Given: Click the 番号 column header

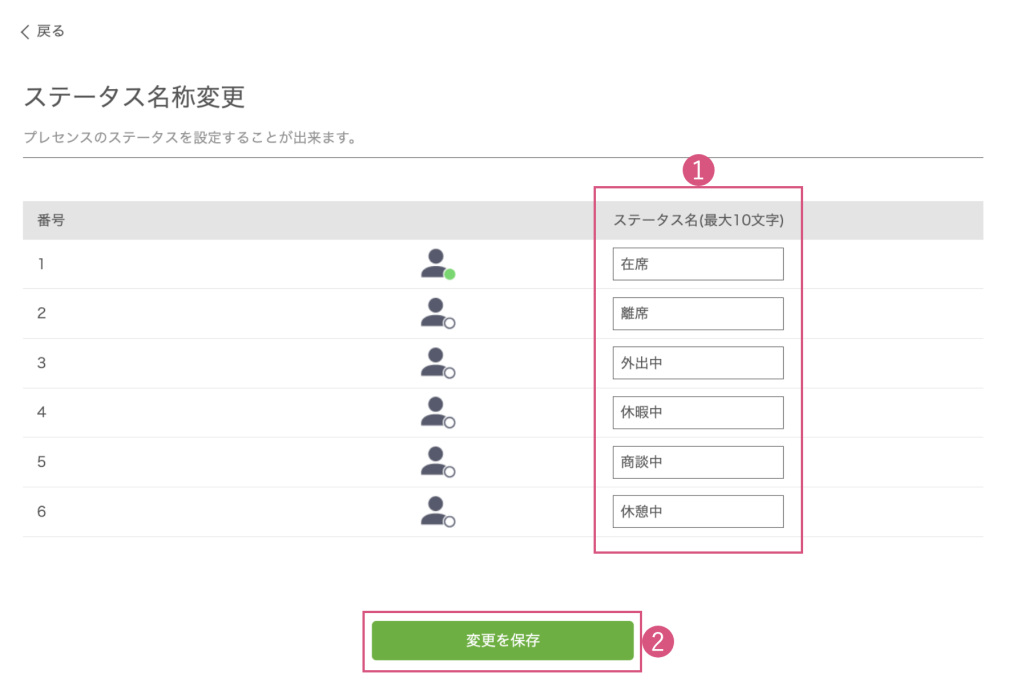Looking at the screenshot, I should 51,221.
